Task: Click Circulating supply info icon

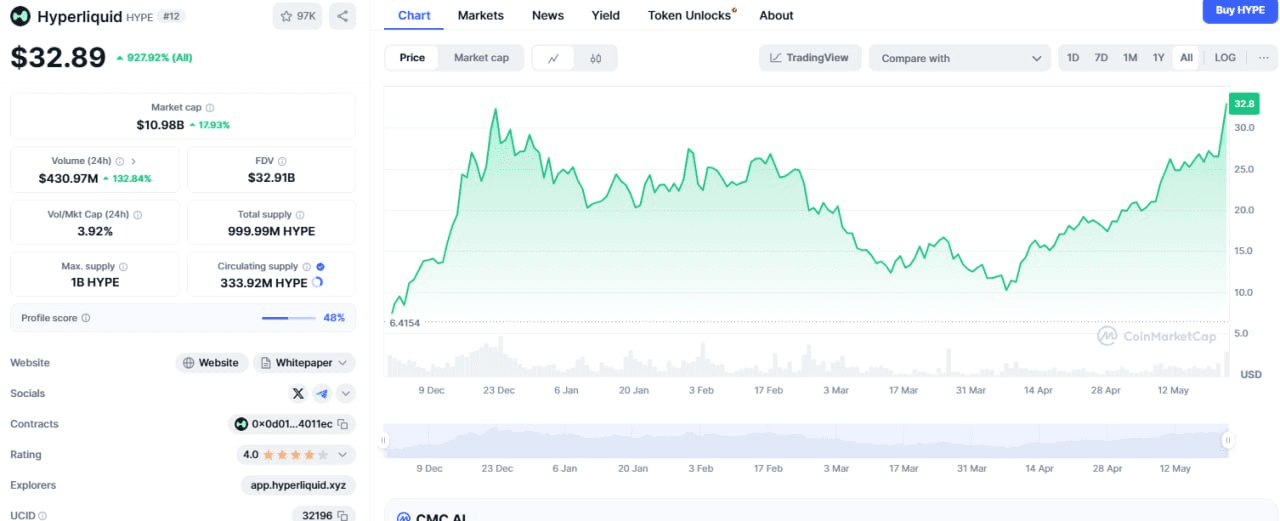Action: click(306, 266)
